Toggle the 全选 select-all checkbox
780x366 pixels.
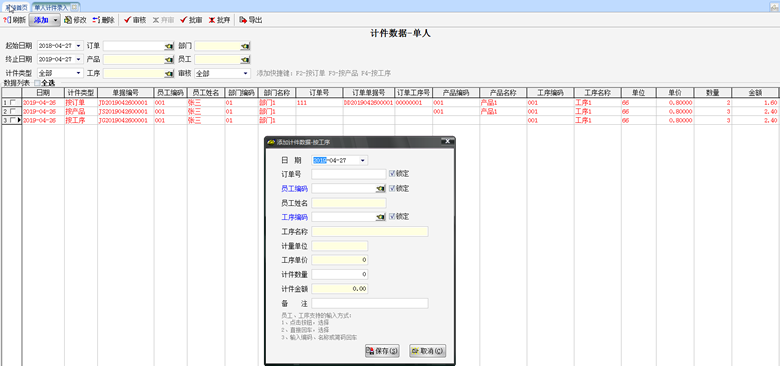point(38,83)
